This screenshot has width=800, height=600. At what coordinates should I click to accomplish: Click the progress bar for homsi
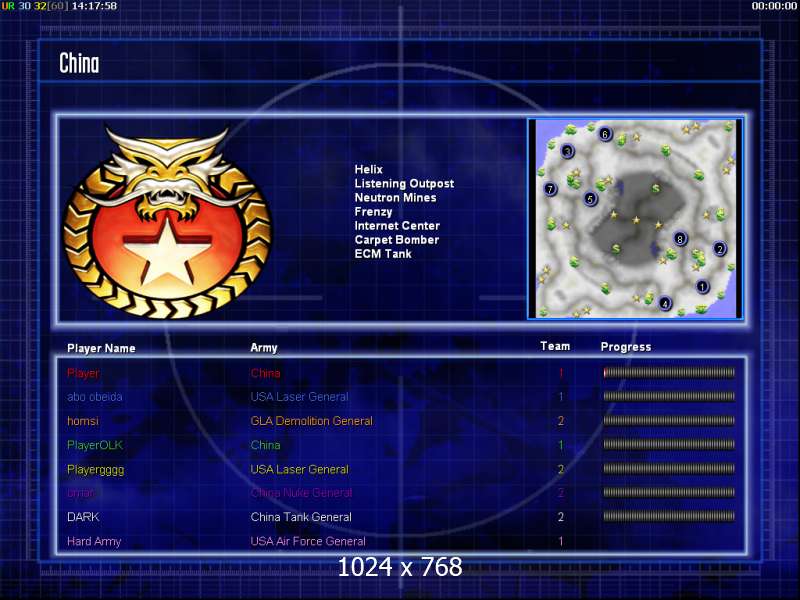[669, 421]
